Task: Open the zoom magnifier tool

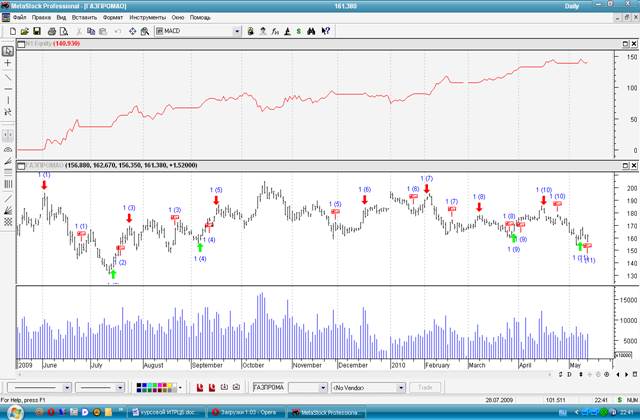Action: coord(144,31)
